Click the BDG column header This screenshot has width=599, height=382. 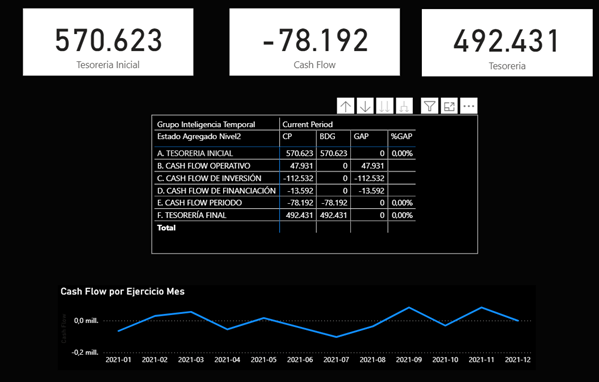click(x=327, y=136)
